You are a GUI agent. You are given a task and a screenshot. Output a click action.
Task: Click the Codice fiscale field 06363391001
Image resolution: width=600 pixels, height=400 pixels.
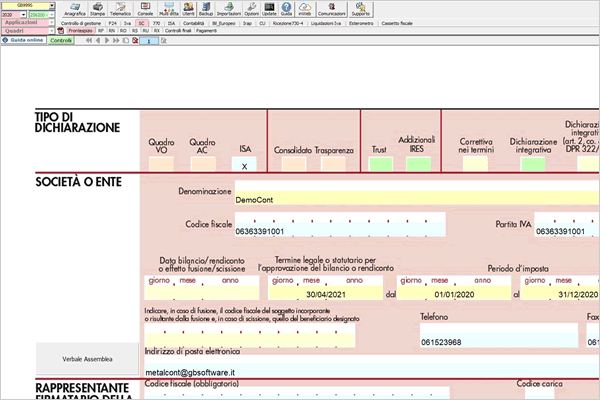pos(340,231)
